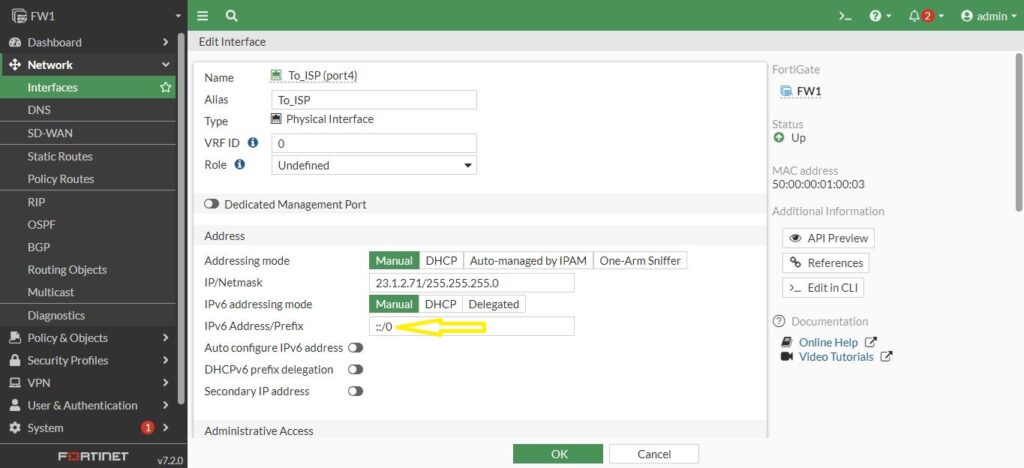Click the favorite star next to Interfaces

(x=166, y=88)
